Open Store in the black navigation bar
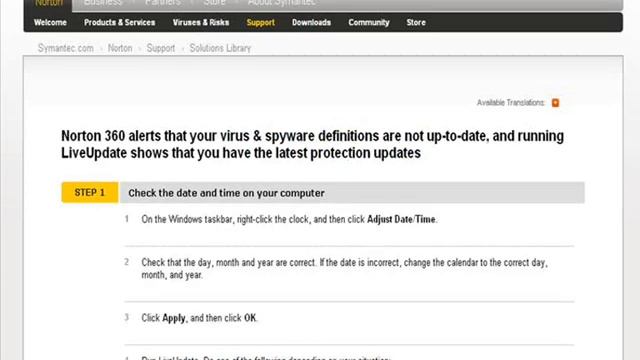The width and height of the screenshot is (640, 360). coord(416,22)
